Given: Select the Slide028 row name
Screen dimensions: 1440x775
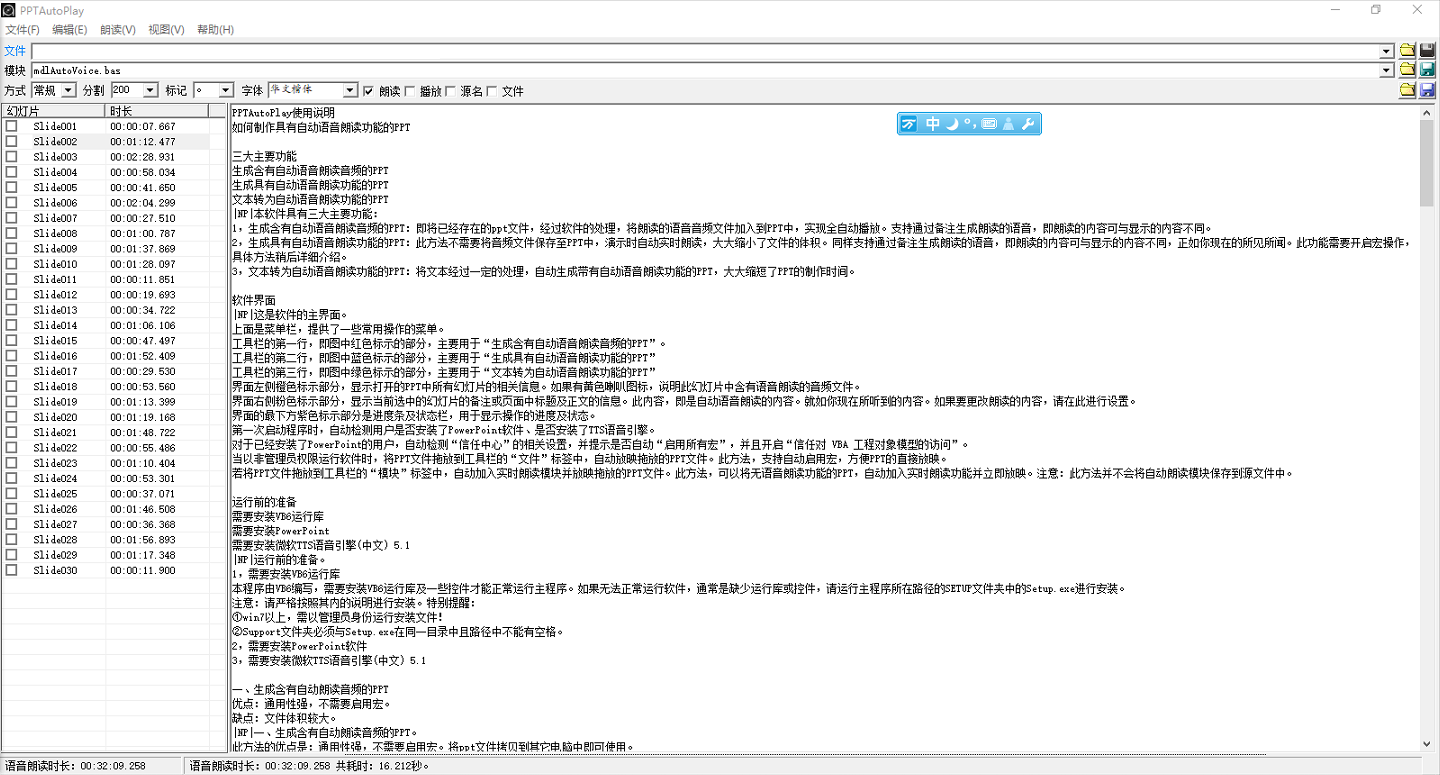Looking at the screenshot, I should pos(55,539).
